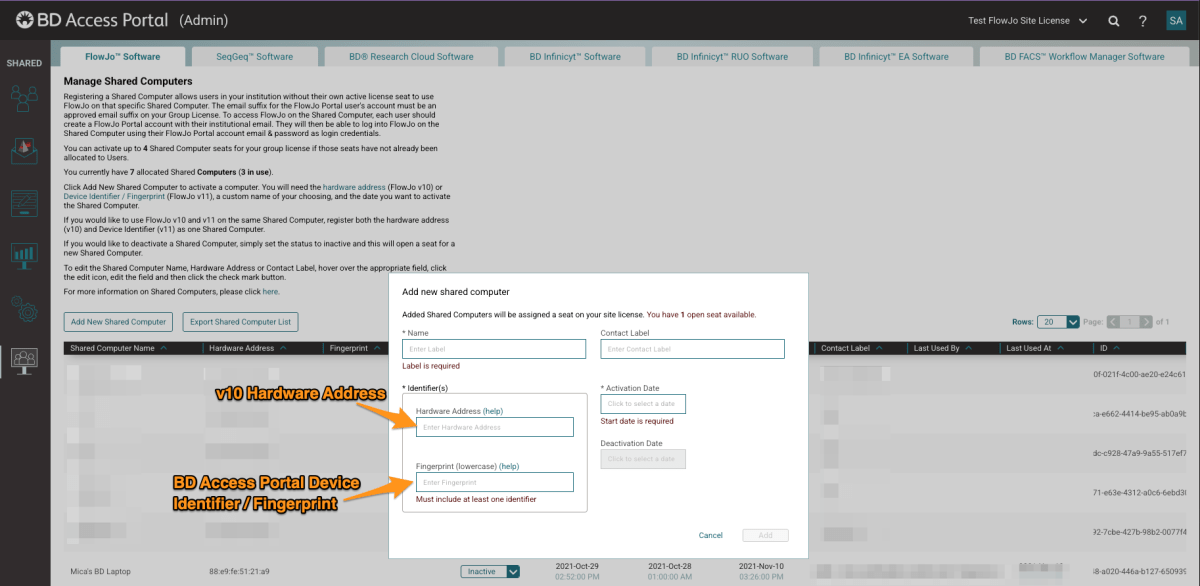This screenshot has height=586, width=1200.
Task: Cancel the Add new shared computer dialog
Action: pos(711,535)
